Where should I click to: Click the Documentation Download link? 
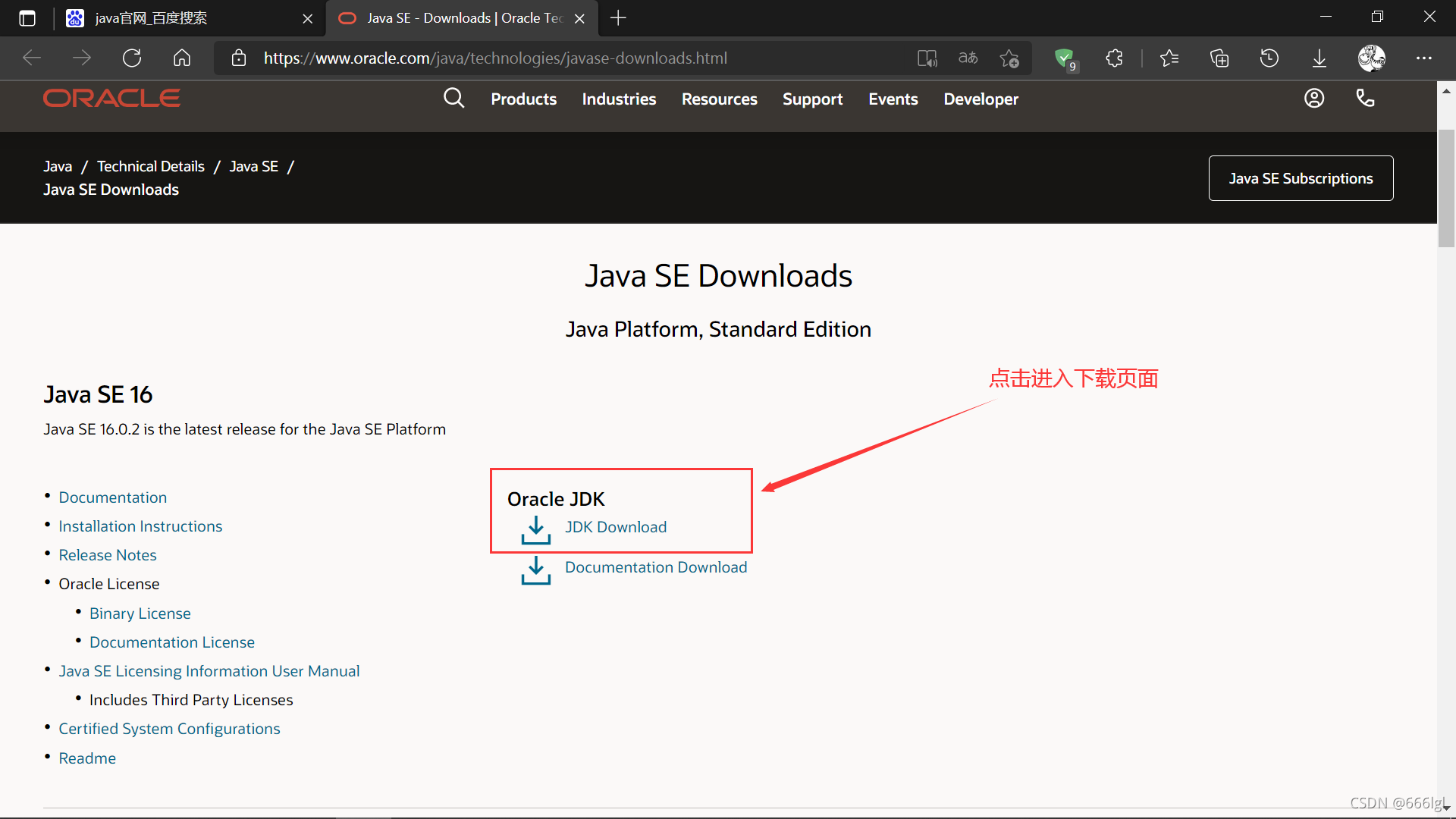(x=655, y=567)
